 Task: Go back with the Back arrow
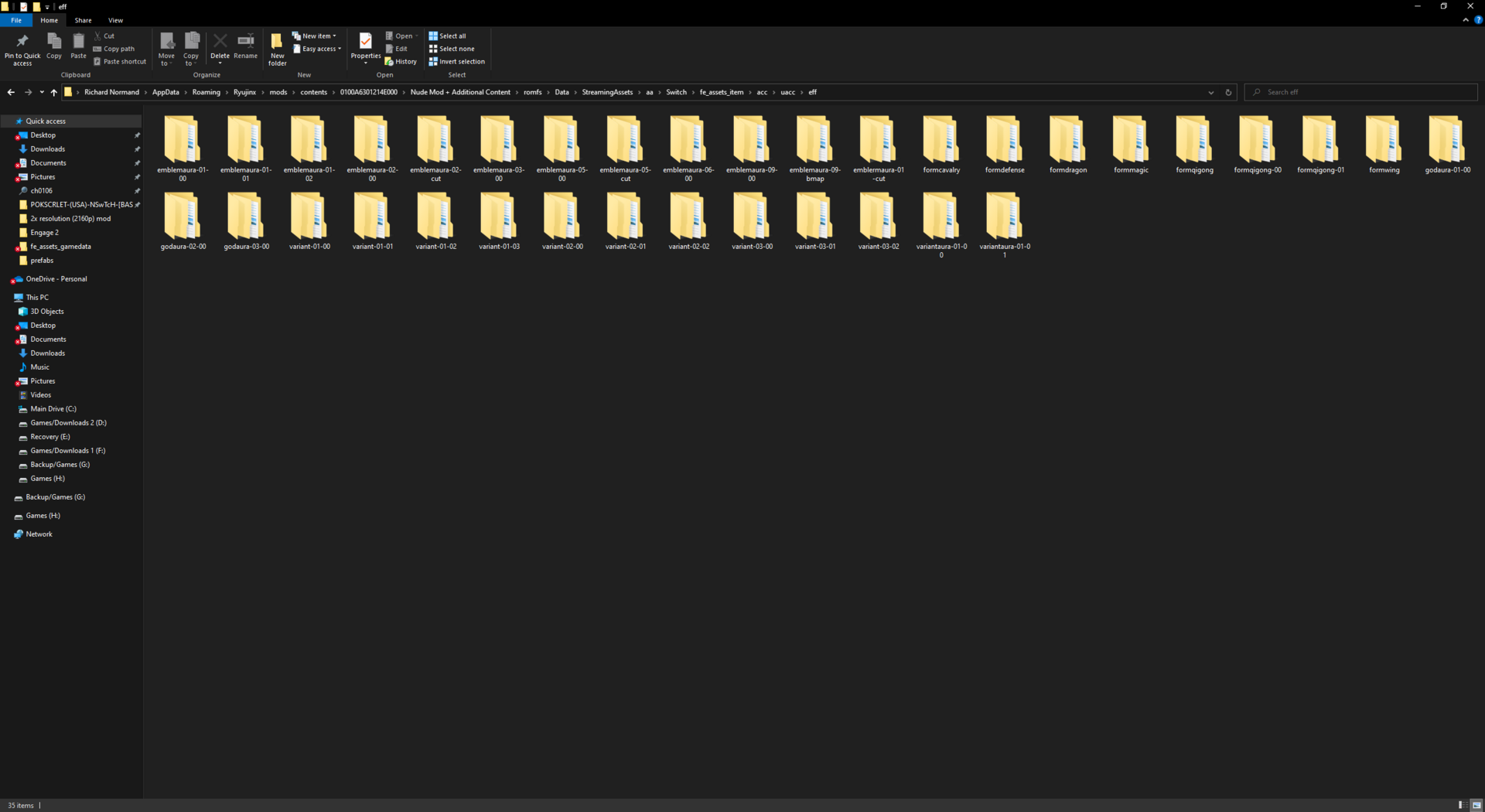click(11, 92)
